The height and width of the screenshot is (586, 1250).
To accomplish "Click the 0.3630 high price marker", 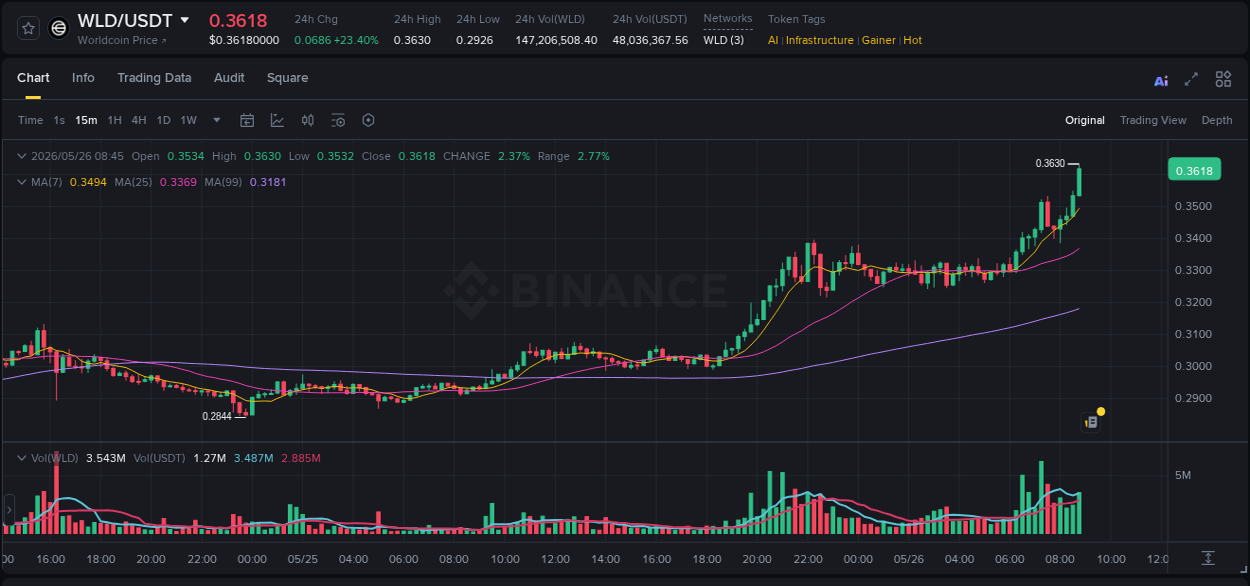I will click(1050, 163).
